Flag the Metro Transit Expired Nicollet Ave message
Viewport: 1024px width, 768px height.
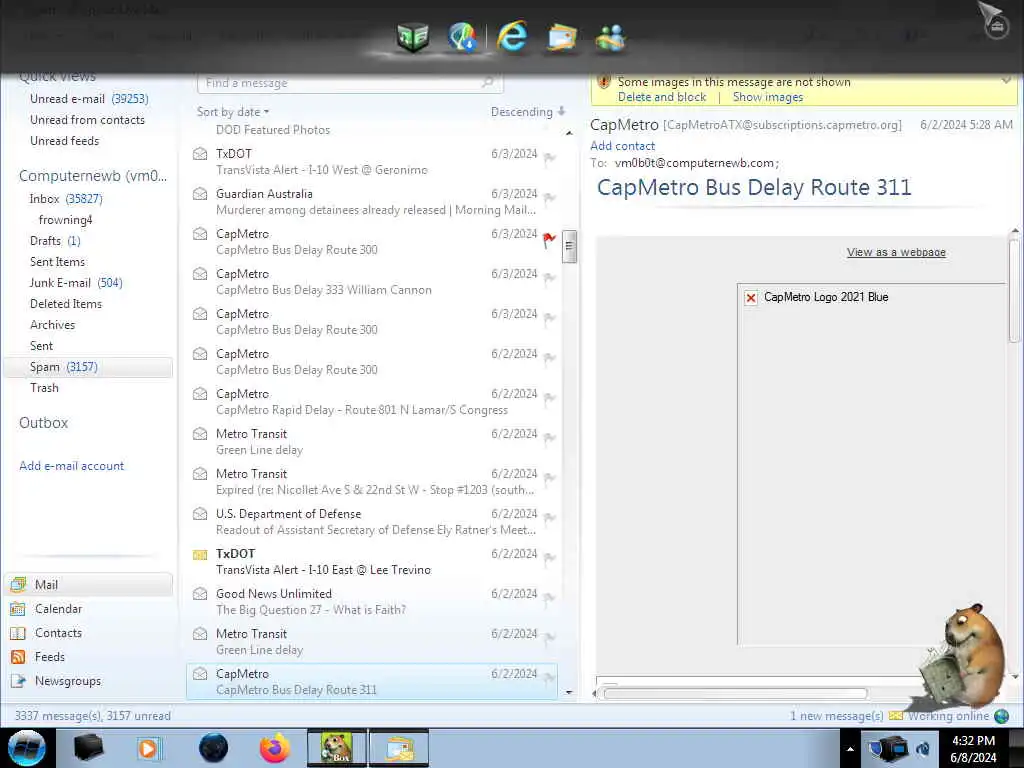tap(549, 479)
